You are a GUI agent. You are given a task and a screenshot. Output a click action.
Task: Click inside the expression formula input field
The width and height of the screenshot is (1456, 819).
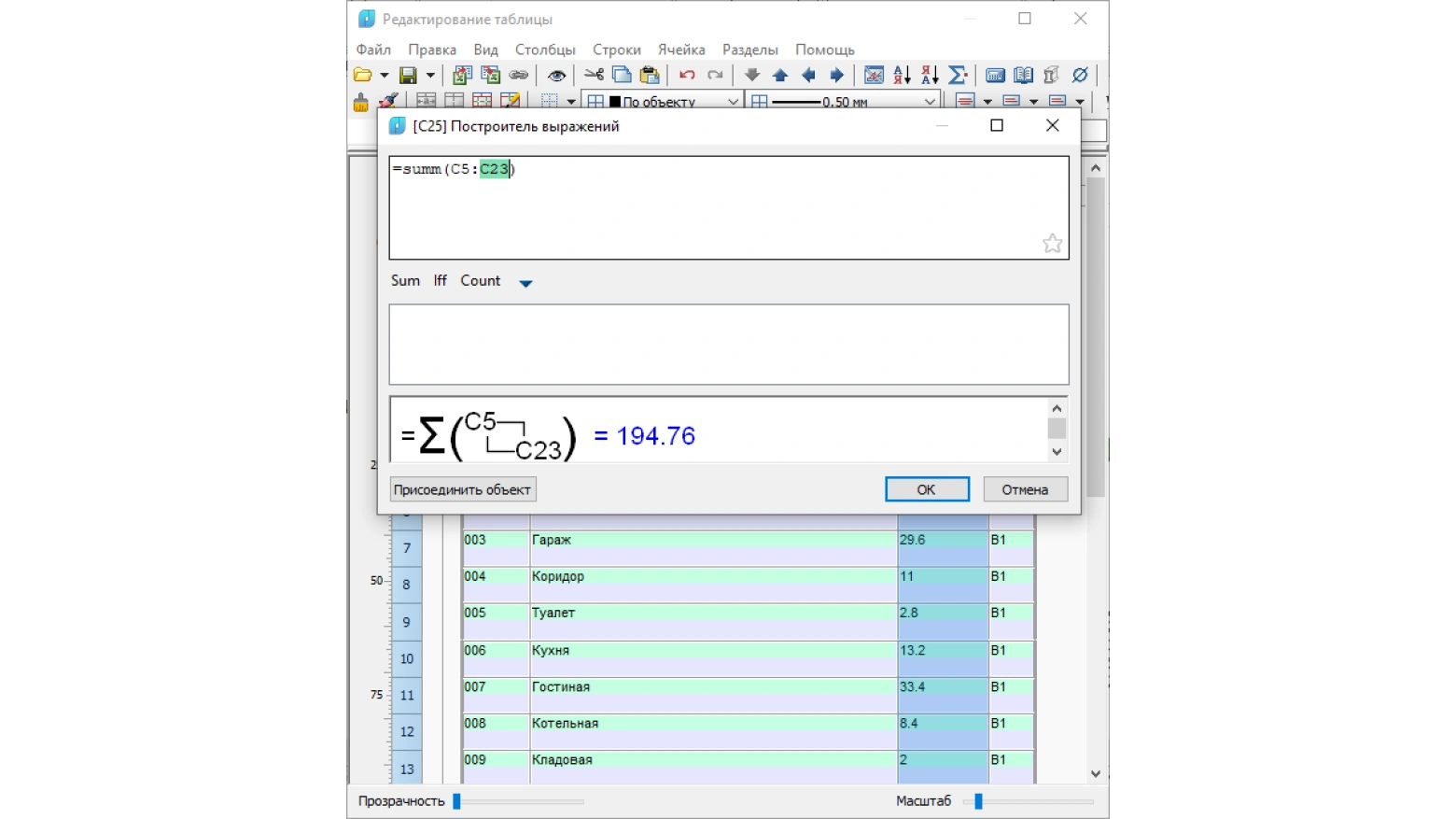coord(728,207)
